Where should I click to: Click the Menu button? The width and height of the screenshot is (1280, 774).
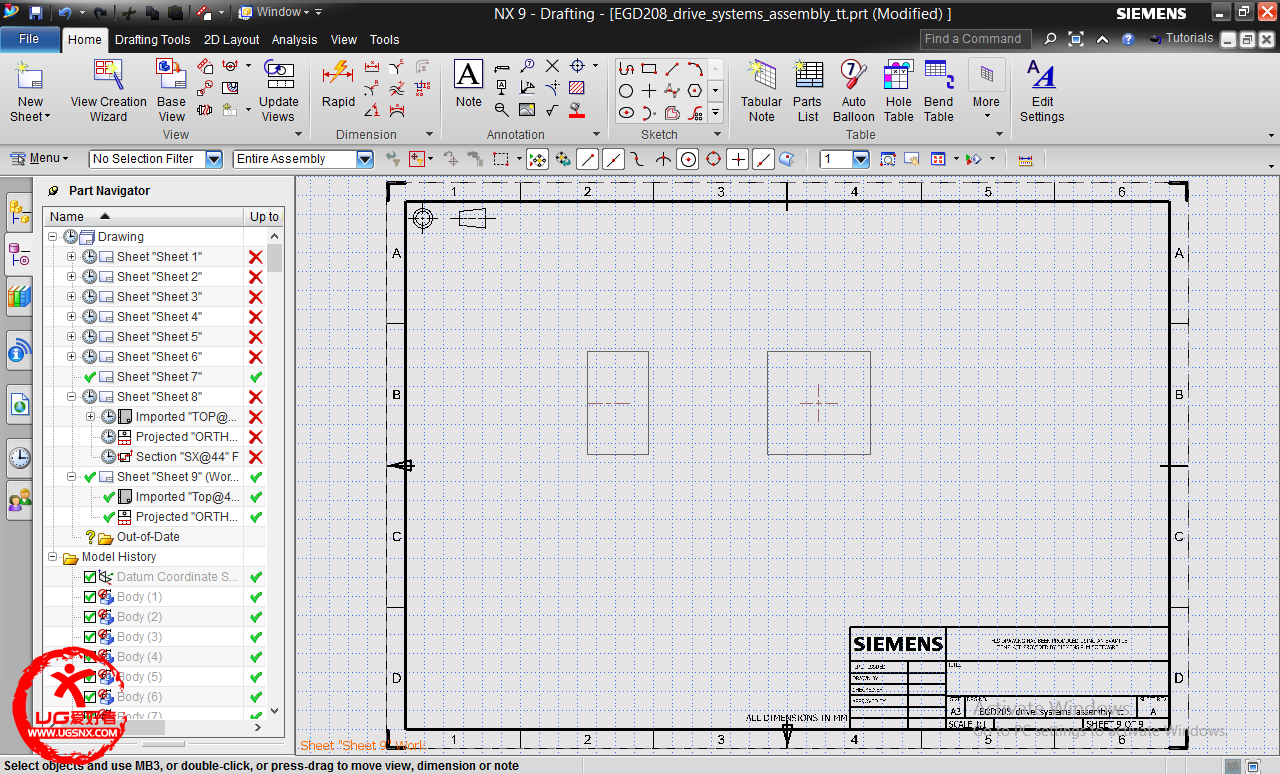39,158
